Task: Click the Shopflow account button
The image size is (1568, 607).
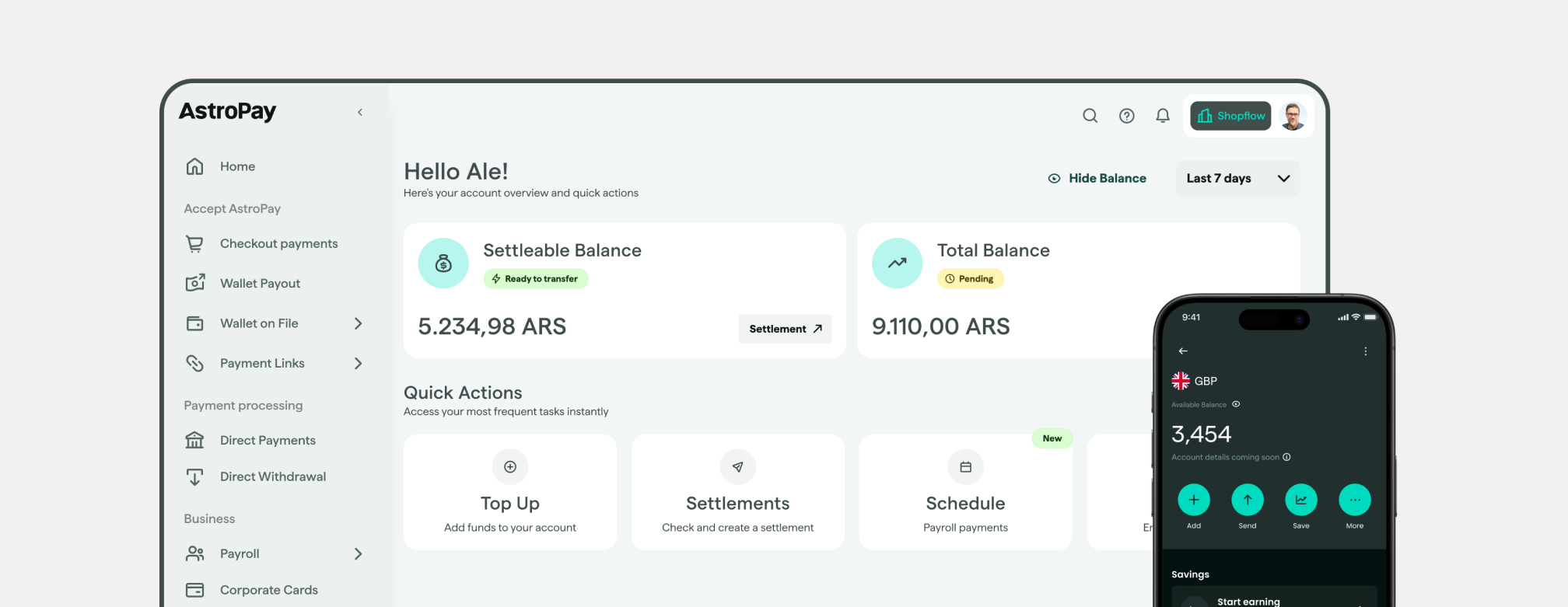Action: point(1230,116)
